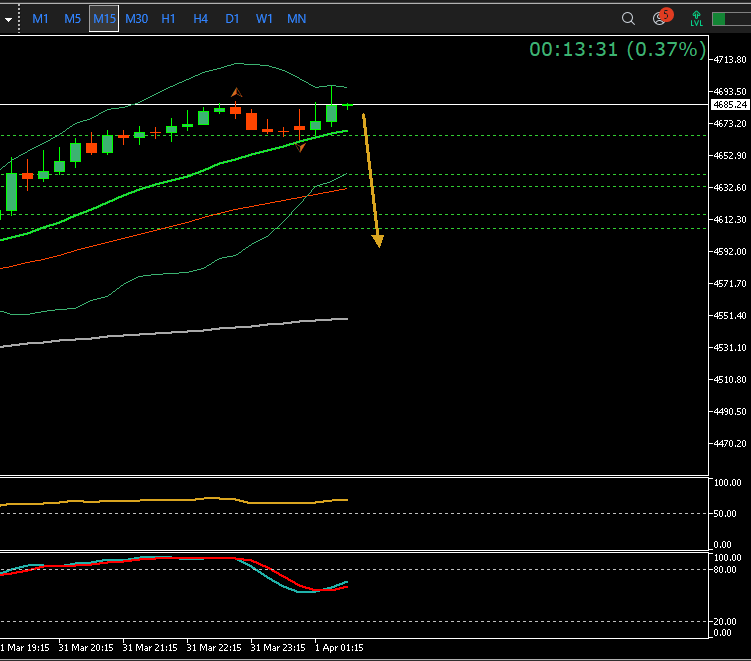Select the D1 daily timeframe
Screen dimensions: 751x661
click(x=232, y=19)
